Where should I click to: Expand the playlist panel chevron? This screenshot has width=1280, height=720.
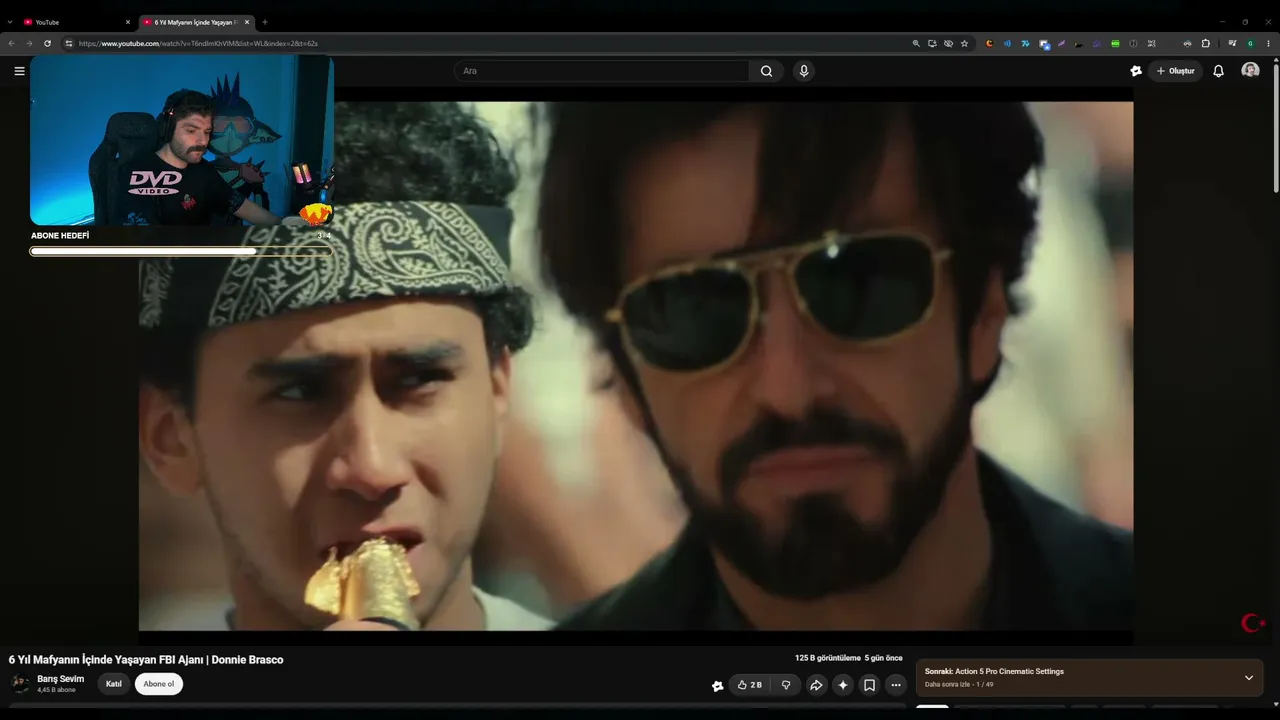(1248, 677)
